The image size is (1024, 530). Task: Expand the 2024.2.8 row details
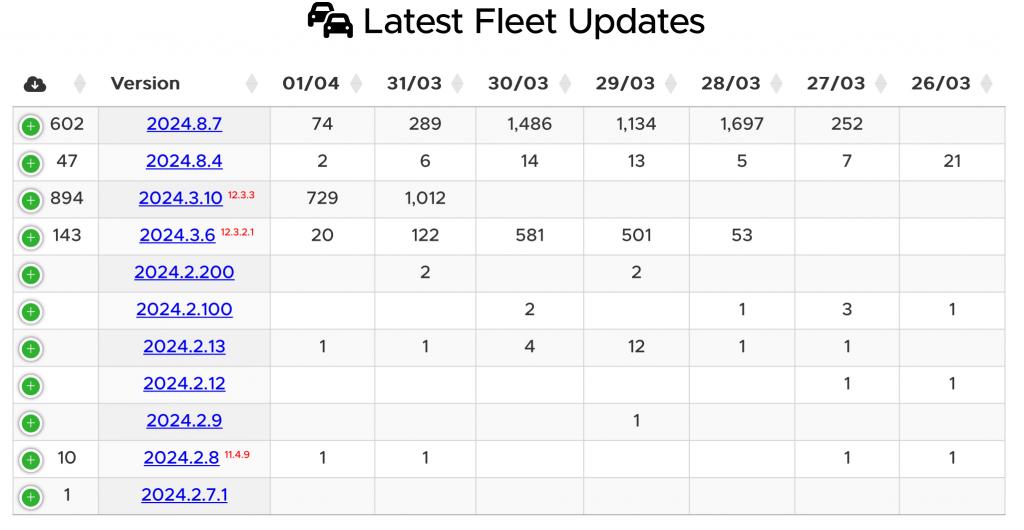click(31, 460)
